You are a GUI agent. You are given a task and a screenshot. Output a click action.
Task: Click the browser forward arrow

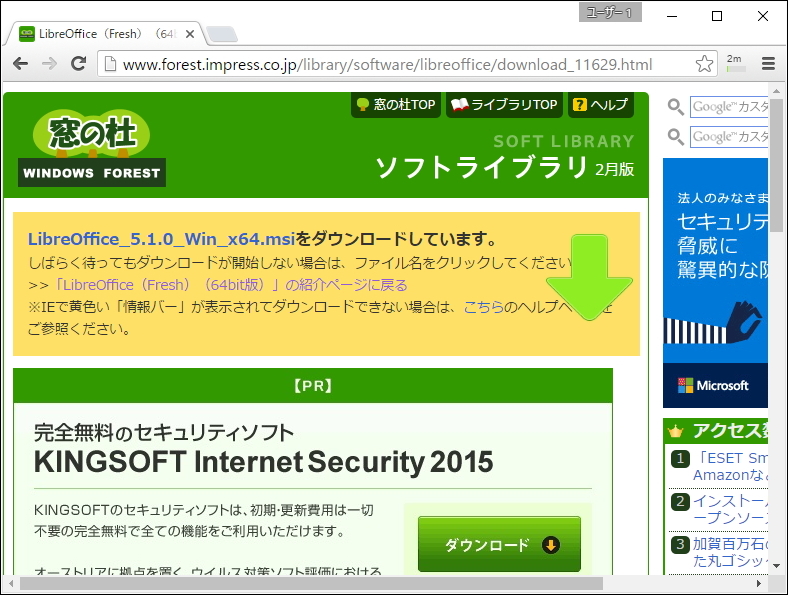pos(49,64)
